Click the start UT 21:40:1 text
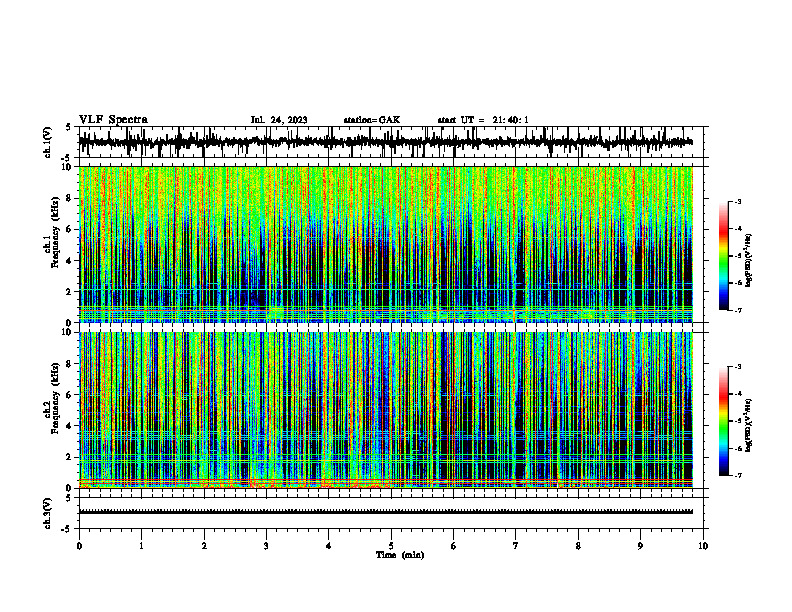 [483, 120]
